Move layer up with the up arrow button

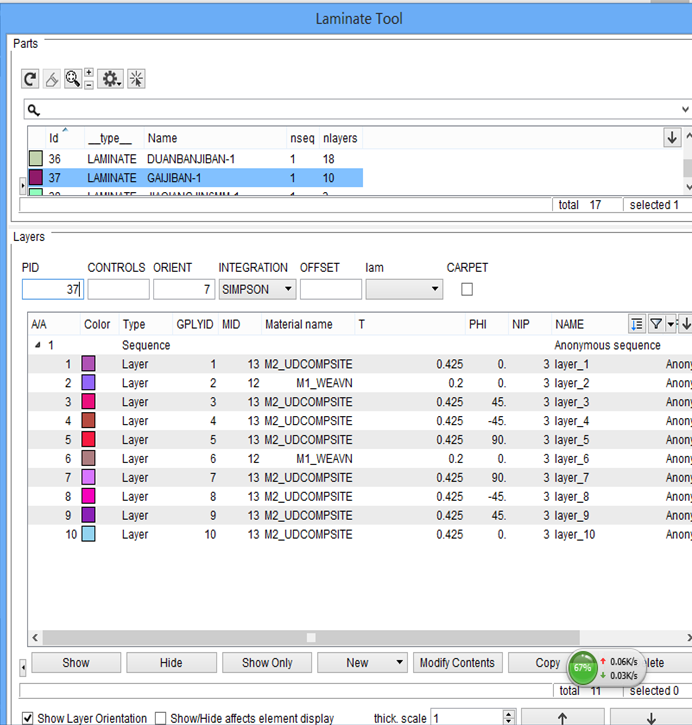pos(563,717)
